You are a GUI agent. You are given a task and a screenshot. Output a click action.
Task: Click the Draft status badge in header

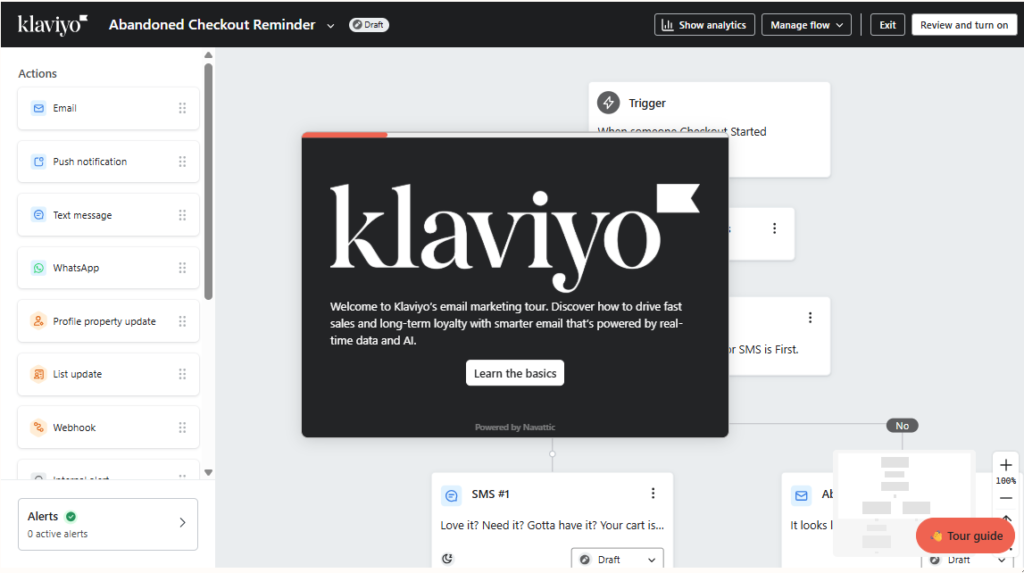369,25
